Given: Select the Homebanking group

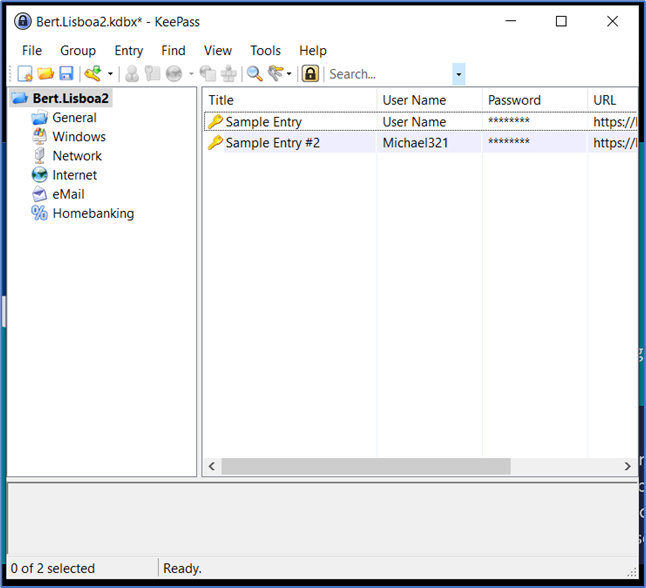Looking at the screenshot, I should click(x=94, y=213).
